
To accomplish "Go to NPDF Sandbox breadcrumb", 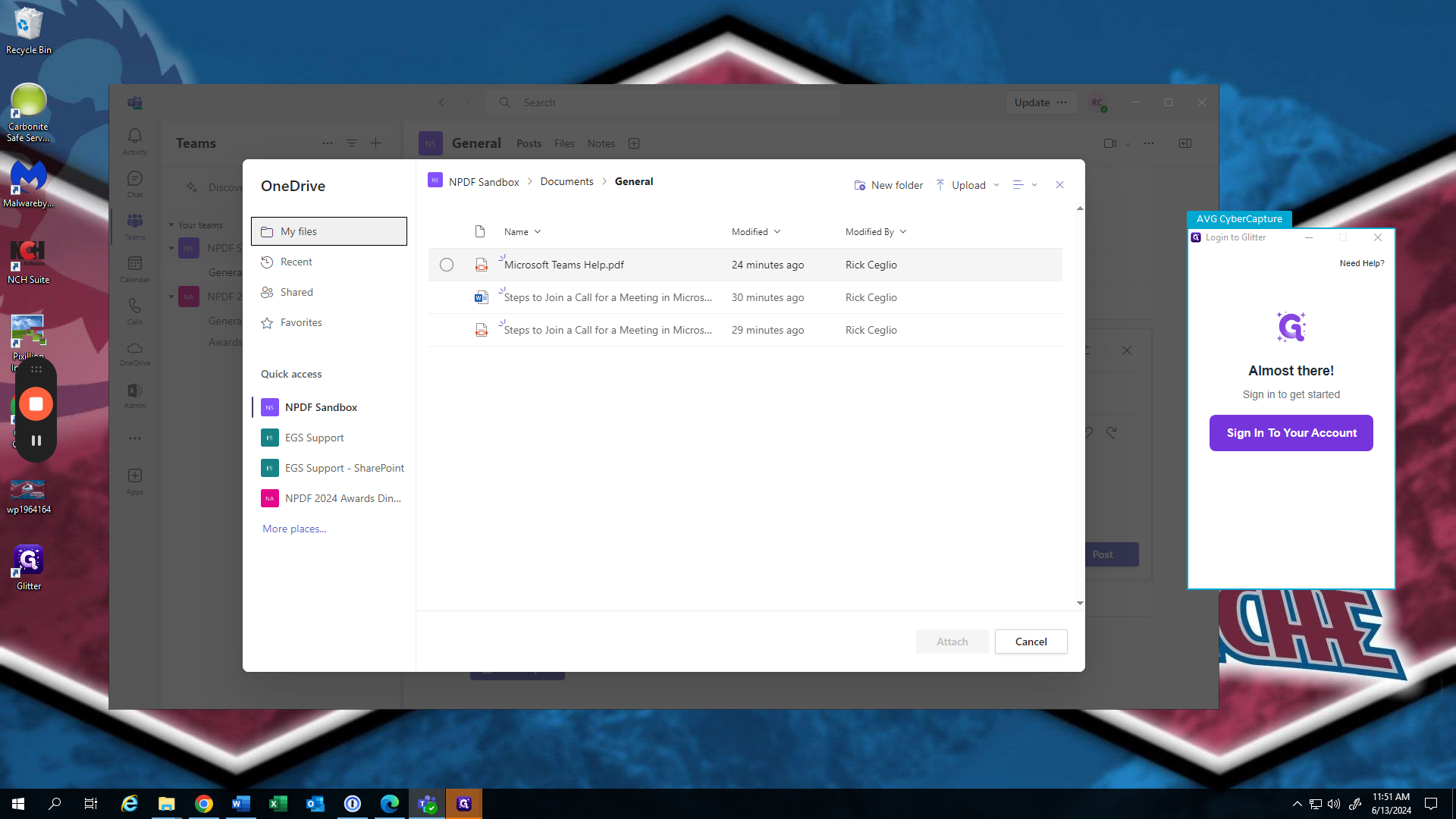I will tap(484, 182).
